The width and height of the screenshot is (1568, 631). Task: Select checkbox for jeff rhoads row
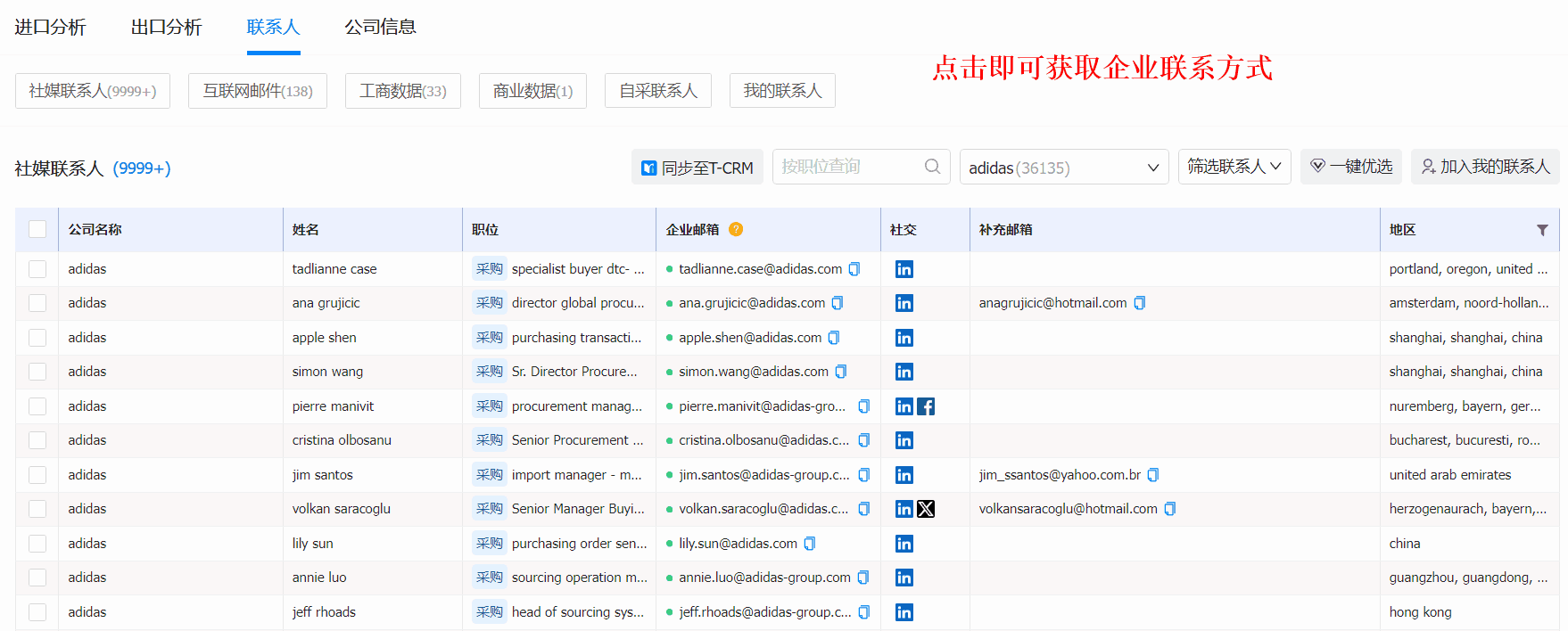[x=37, y=612]
